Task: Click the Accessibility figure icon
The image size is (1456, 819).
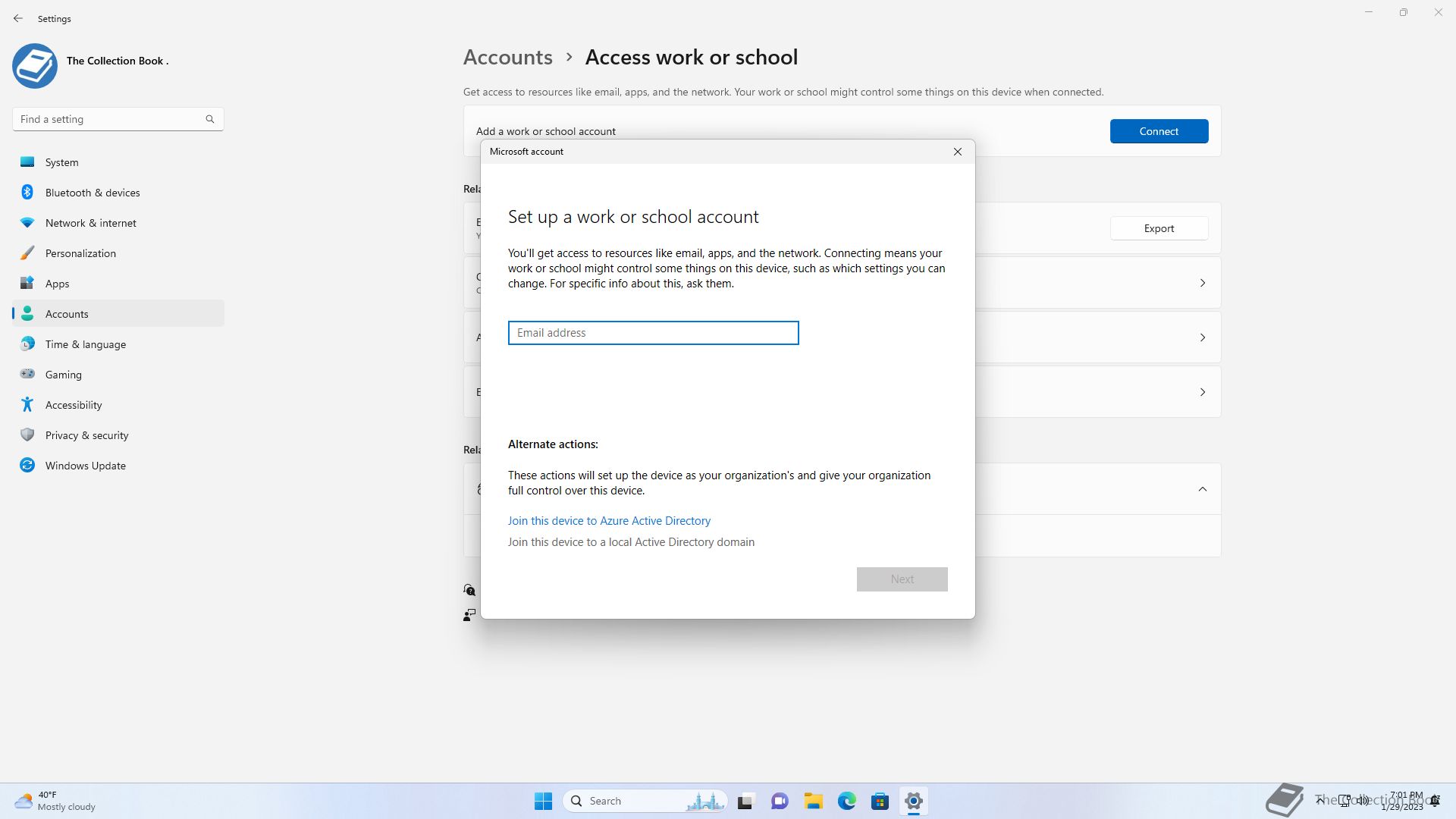Action: [x=27, y=404]
